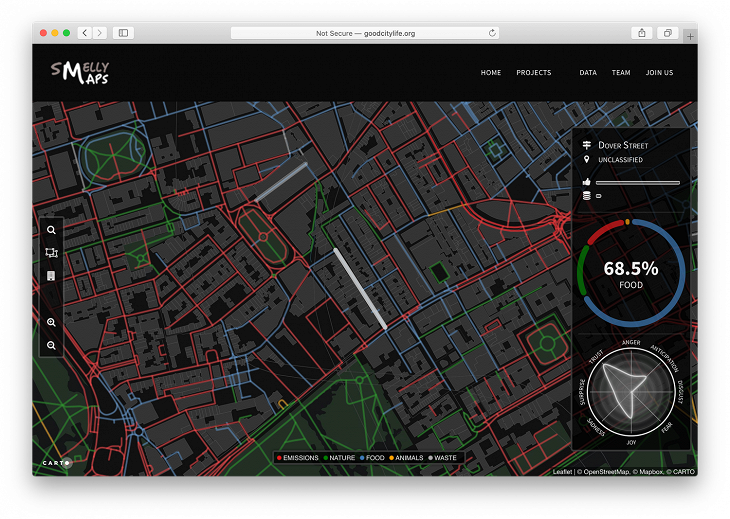Viewport: 730px width, 519px height.
Task: Go to the Home page
Action: [x=490, y=73]
